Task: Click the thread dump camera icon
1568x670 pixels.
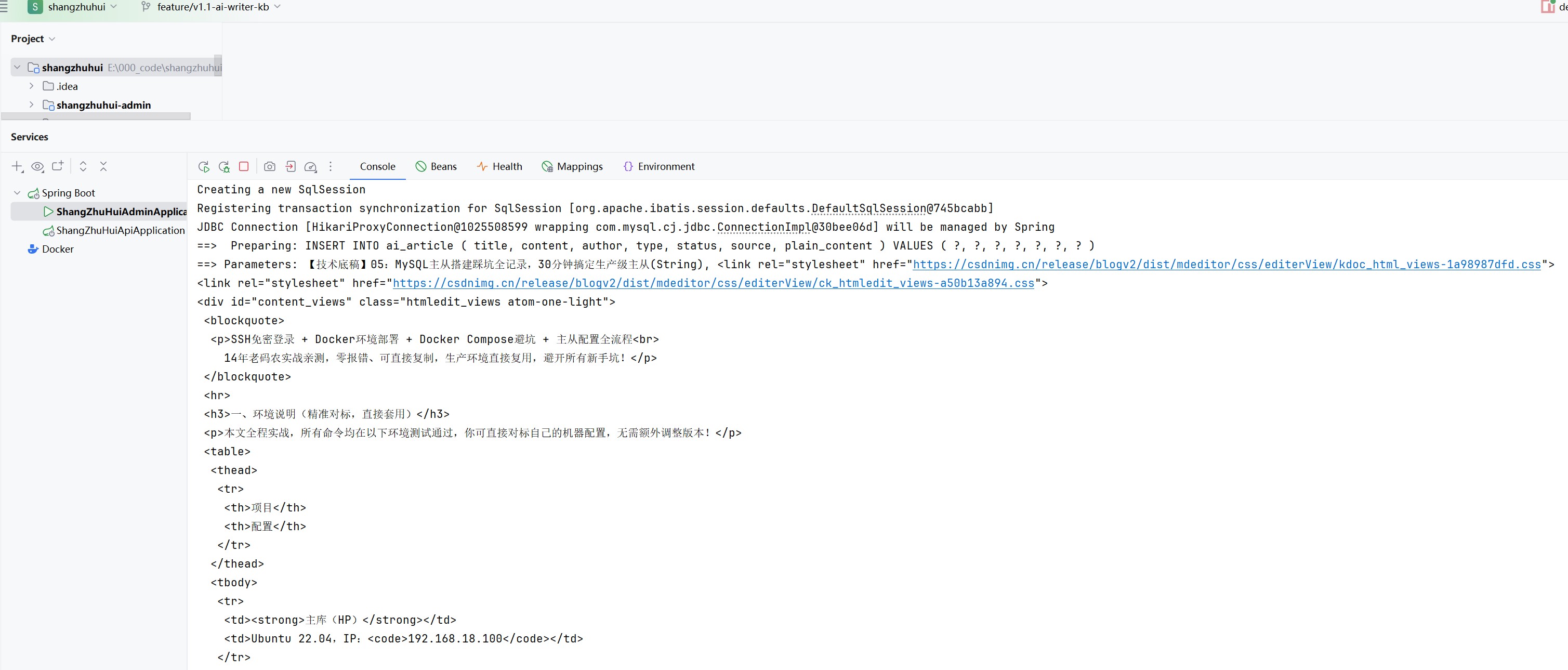Action: coord(270,167)
